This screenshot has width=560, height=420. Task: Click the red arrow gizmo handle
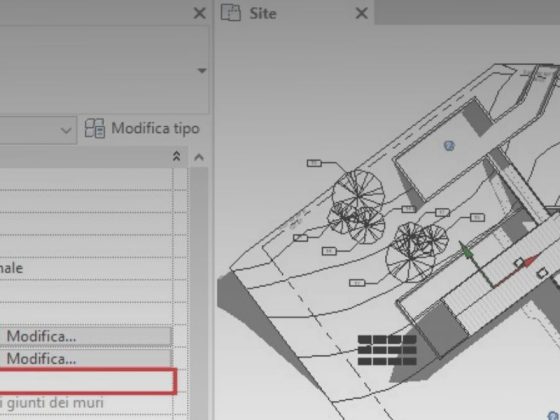pyautogui.click(x=531, y=260)
